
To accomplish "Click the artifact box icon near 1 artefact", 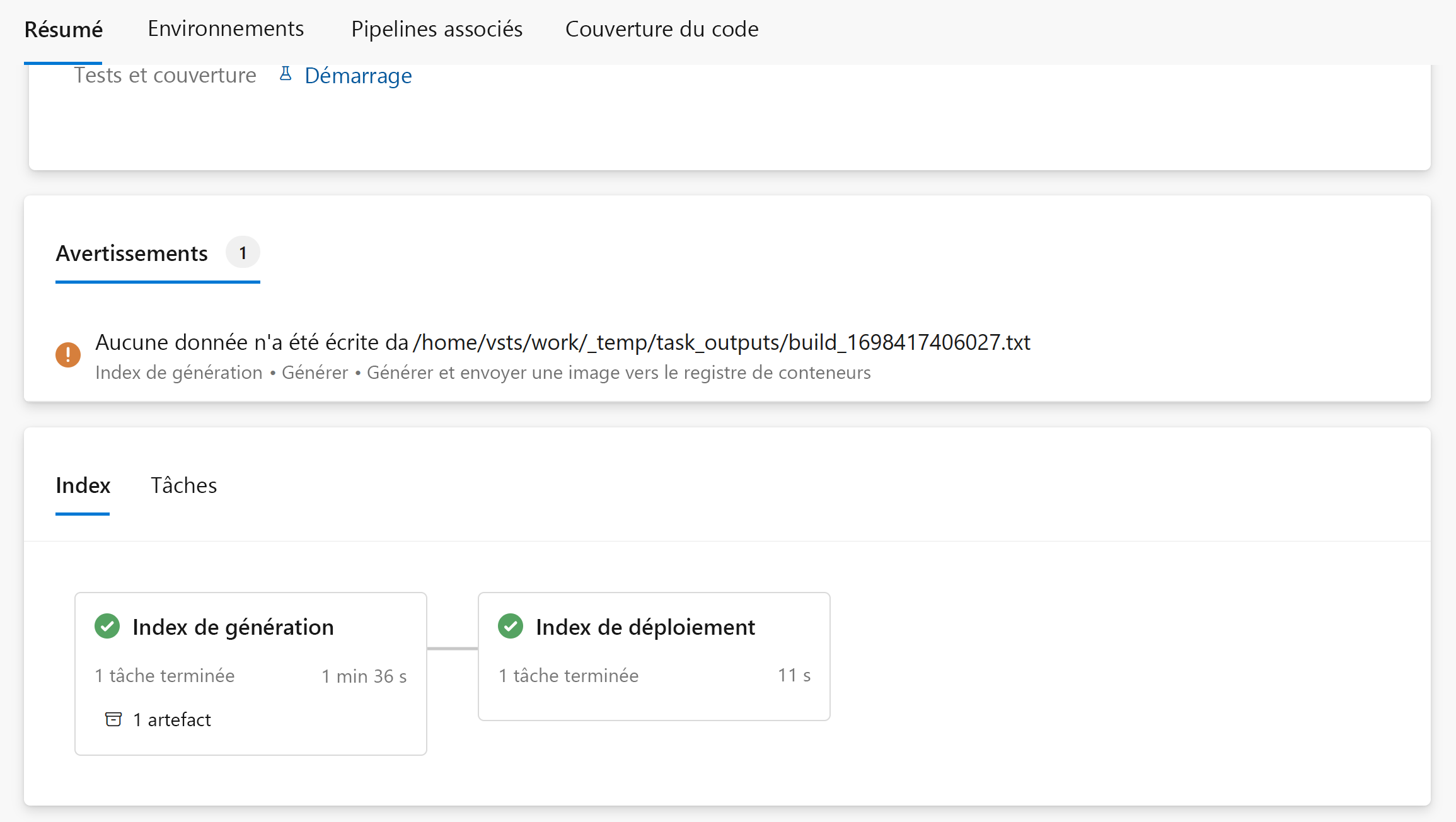I will pos(113,719).
